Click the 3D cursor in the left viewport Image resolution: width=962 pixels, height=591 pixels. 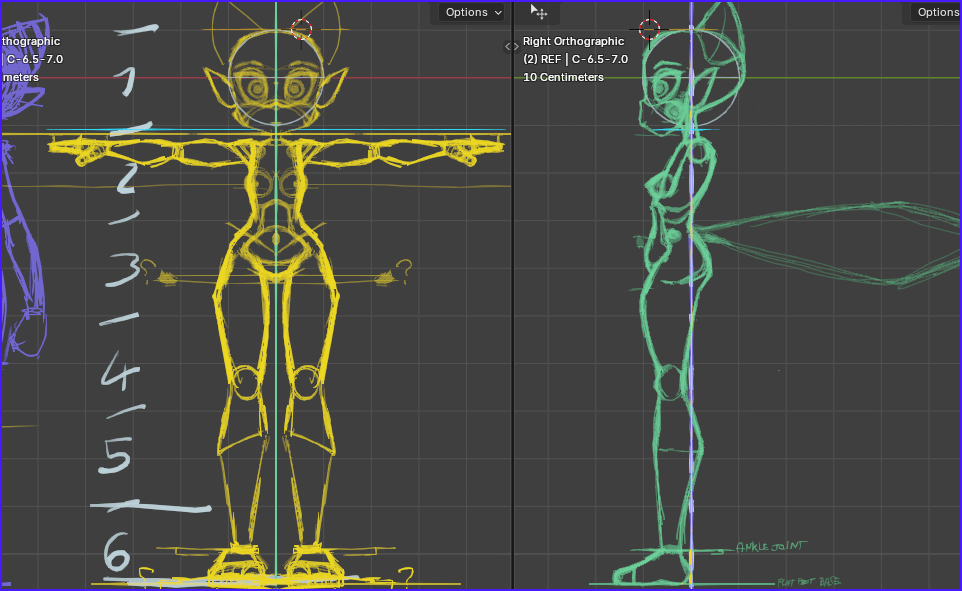[301, 29]
